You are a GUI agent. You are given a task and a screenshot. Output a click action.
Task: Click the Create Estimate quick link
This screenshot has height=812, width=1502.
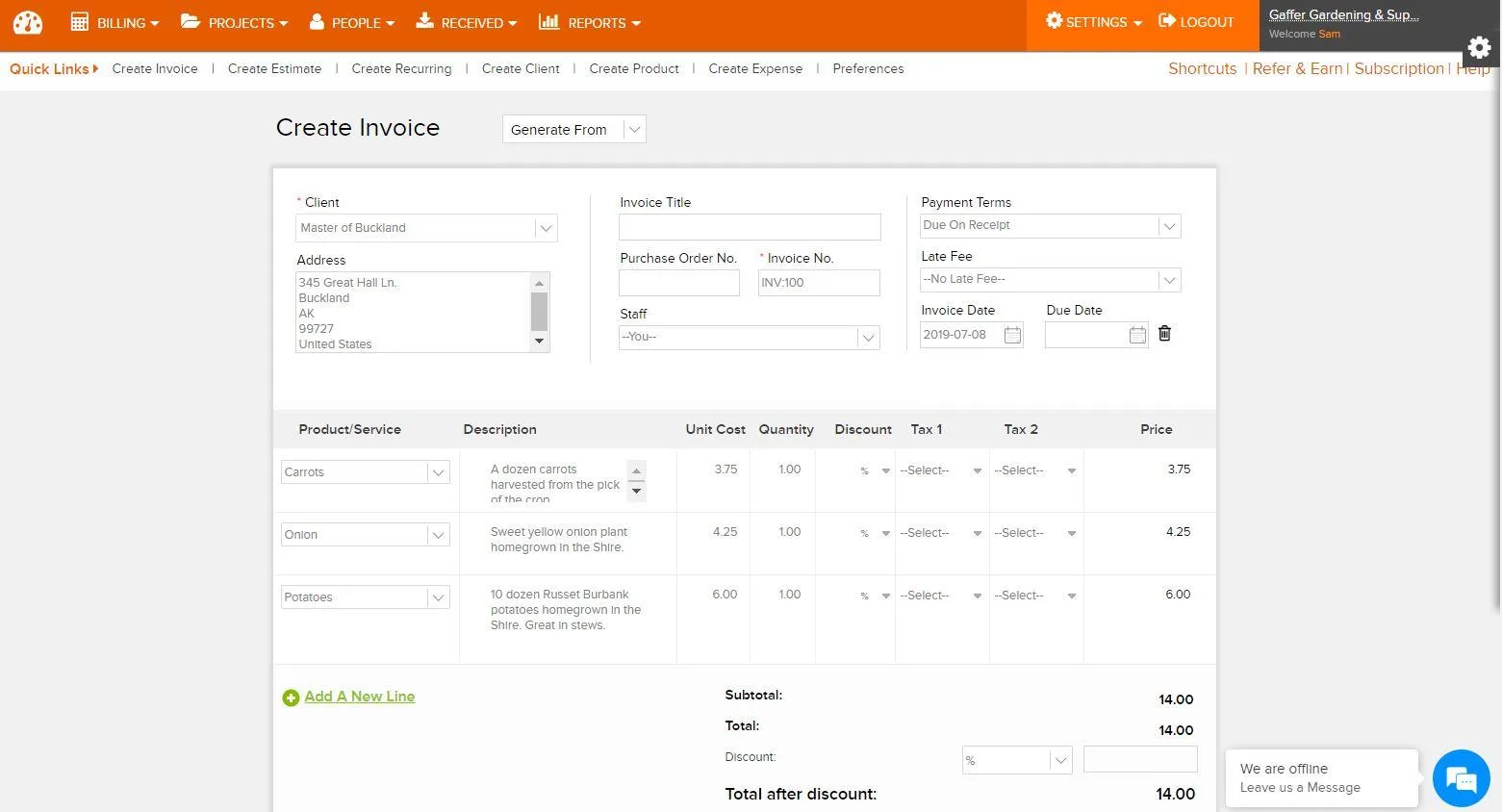[x=274, y=68]
